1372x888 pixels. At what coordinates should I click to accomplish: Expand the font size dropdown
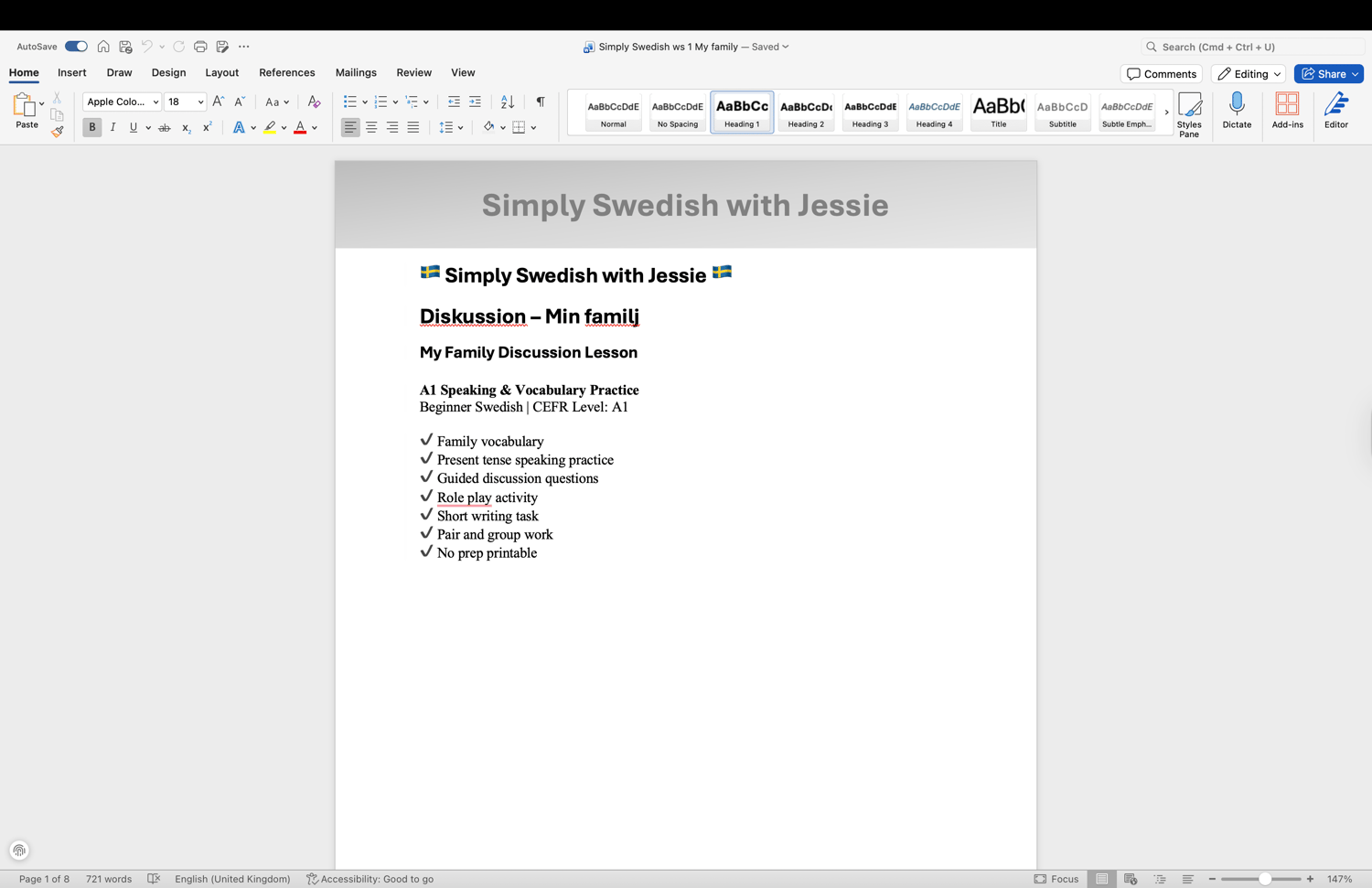pos(200,102)
